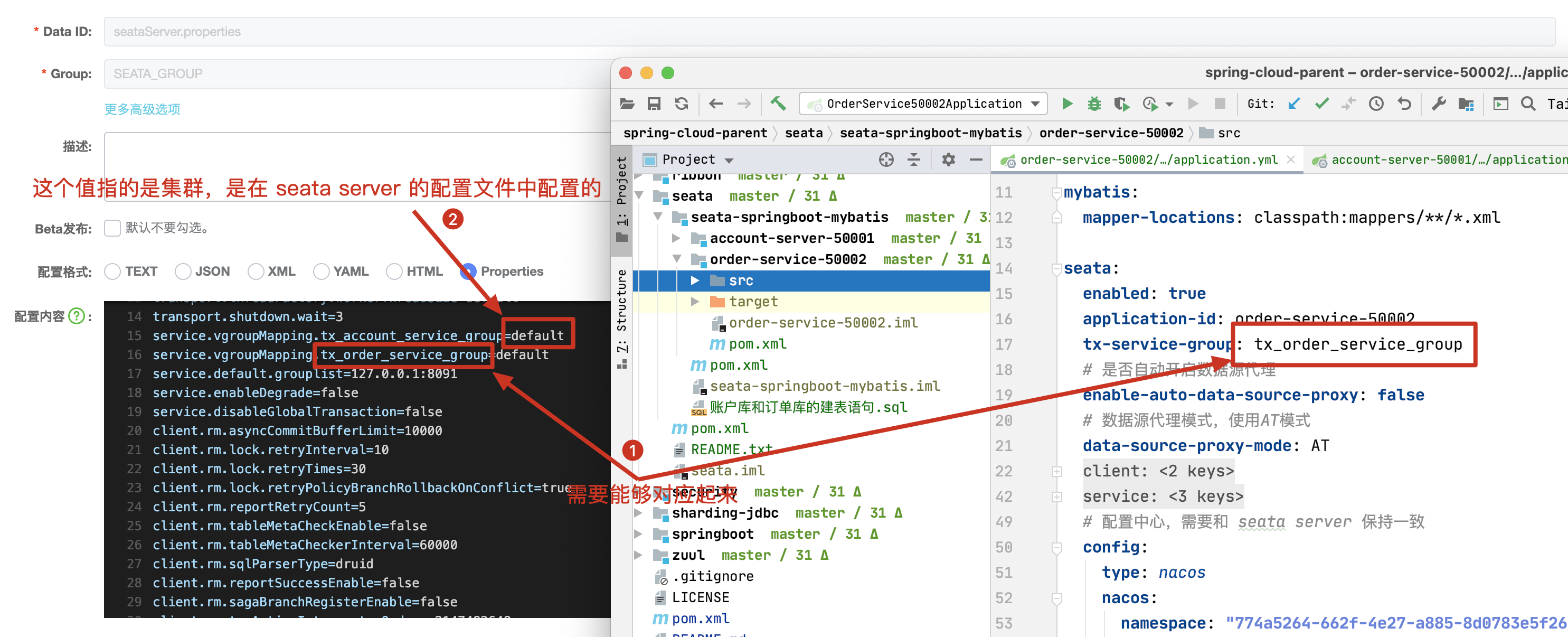Open the Run anything terminal icon
Screen dimensions: 1568x637
1501,104
